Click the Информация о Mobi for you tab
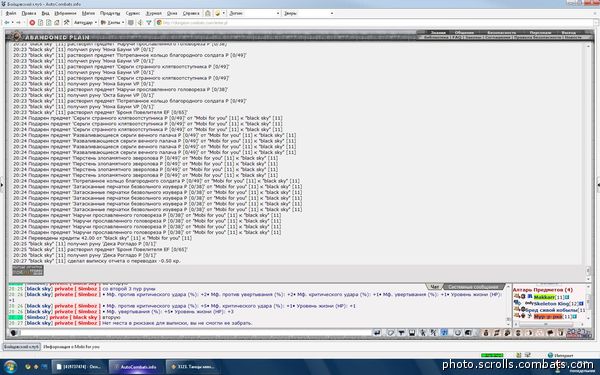 tap(71, 347)
